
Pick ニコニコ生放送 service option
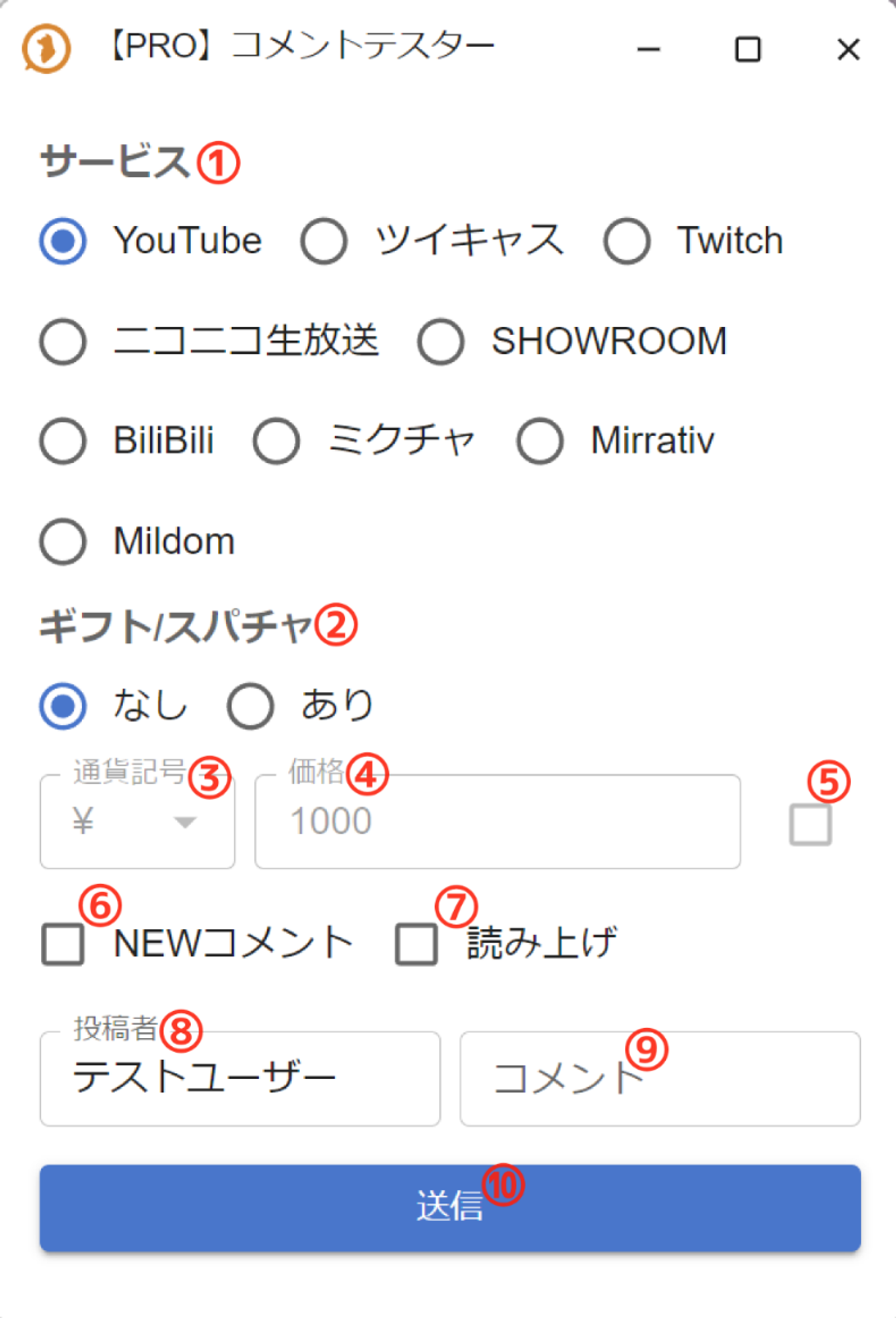[x=63, y=341]
